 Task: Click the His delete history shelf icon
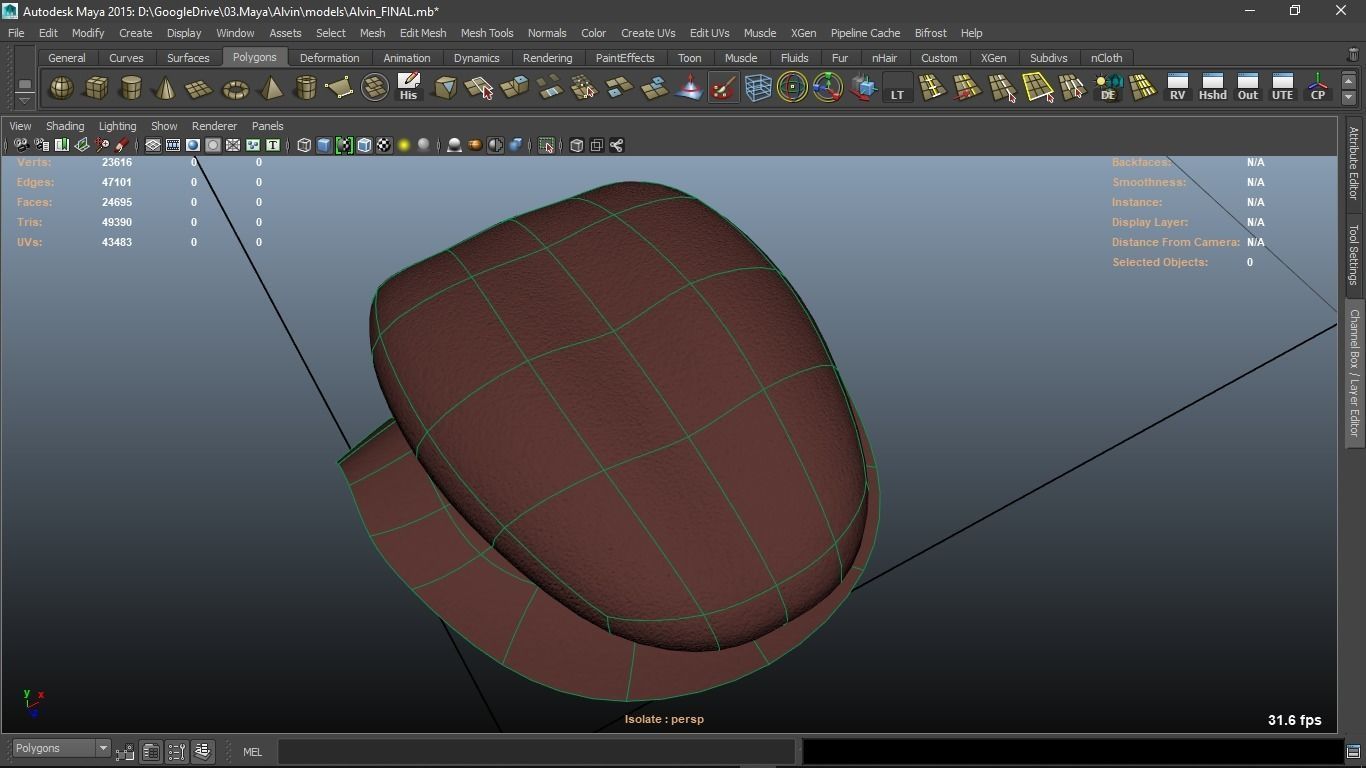pos(408,88)
